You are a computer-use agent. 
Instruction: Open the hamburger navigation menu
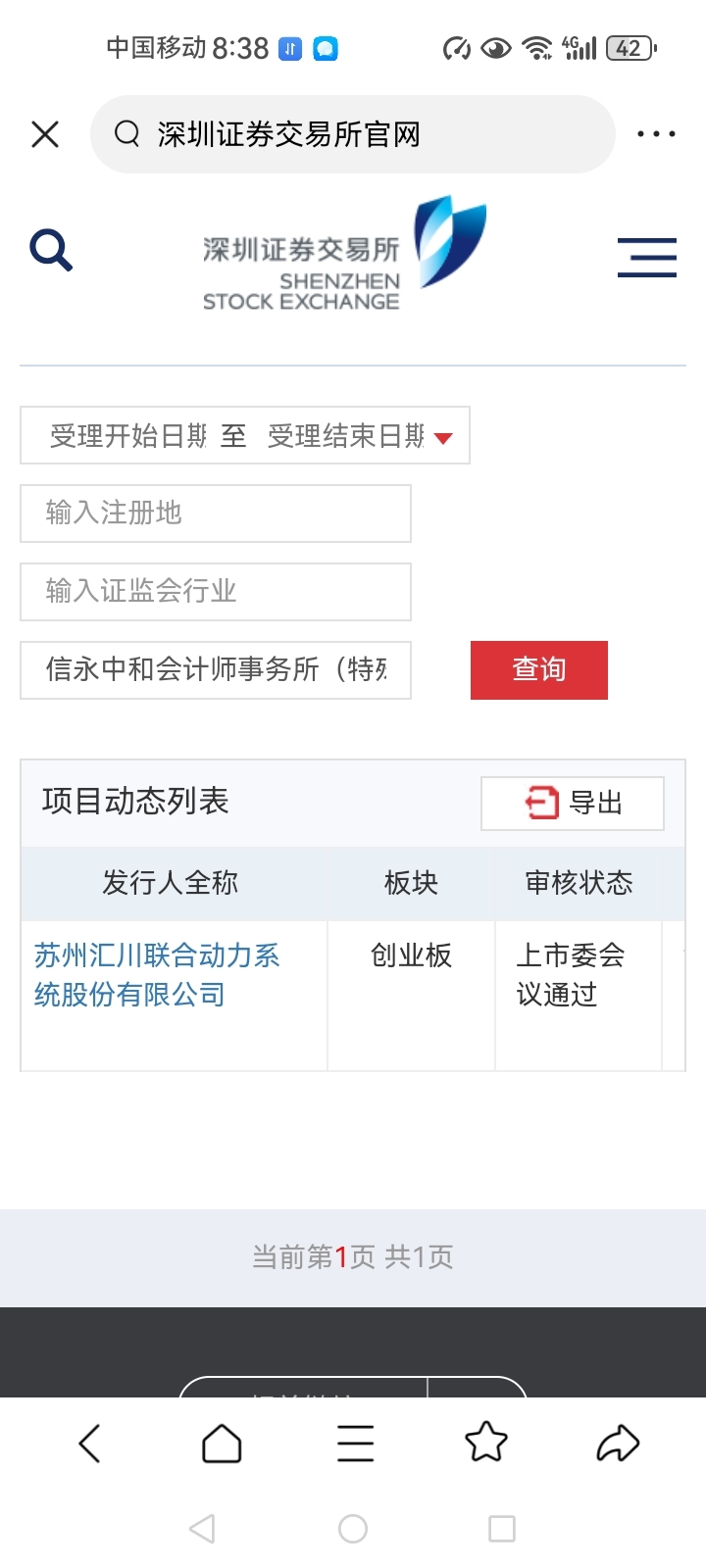[x=647, y=258]
